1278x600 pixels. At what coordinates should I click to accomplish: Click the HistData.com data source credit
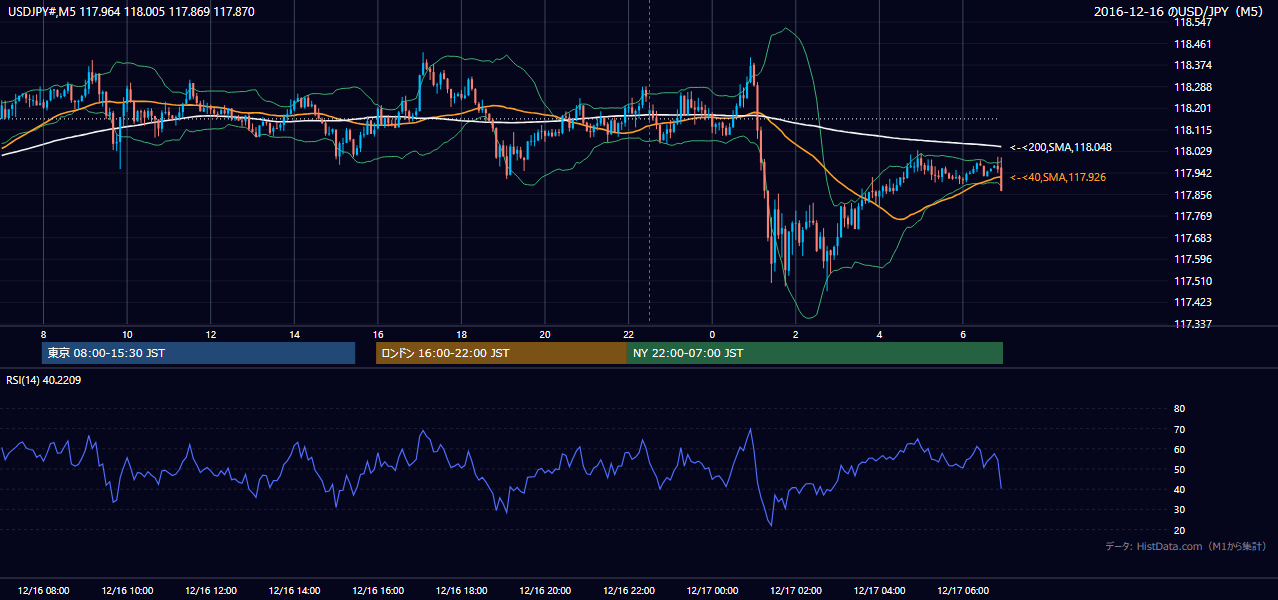[1186, 546]
